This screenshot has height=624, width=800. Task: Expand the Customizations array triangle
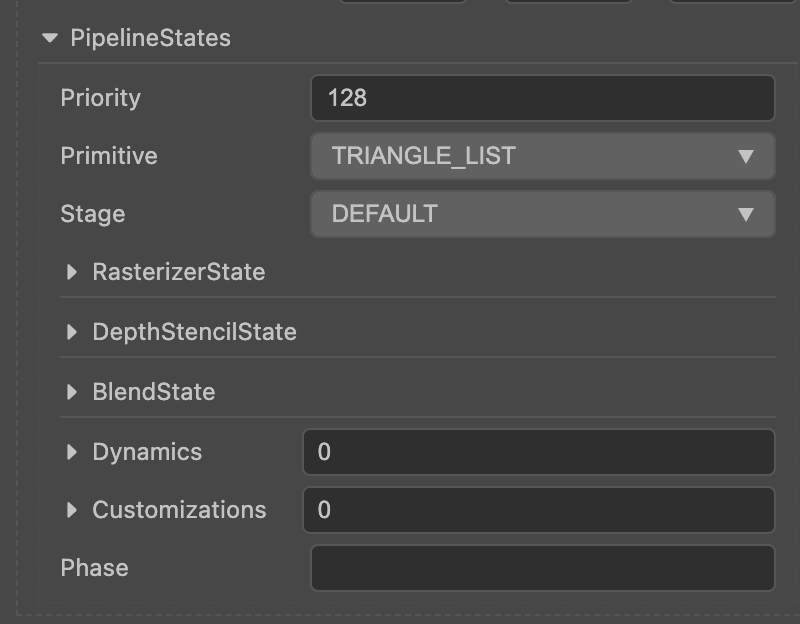pos(71,510)
